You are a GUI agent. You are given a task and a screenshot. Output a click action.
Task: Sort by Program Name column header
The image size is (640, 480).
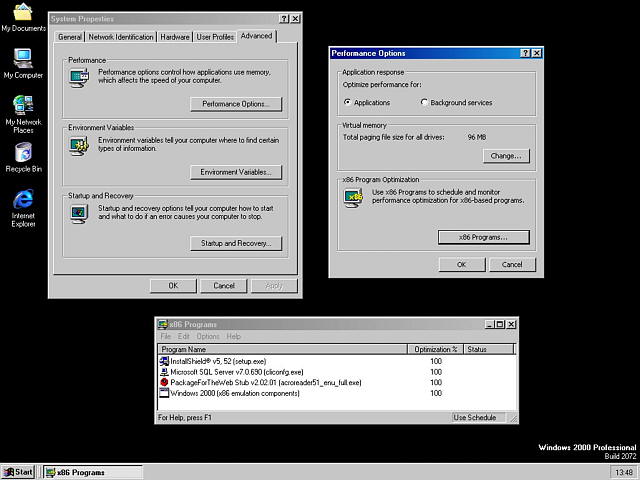tap(282, 349)
